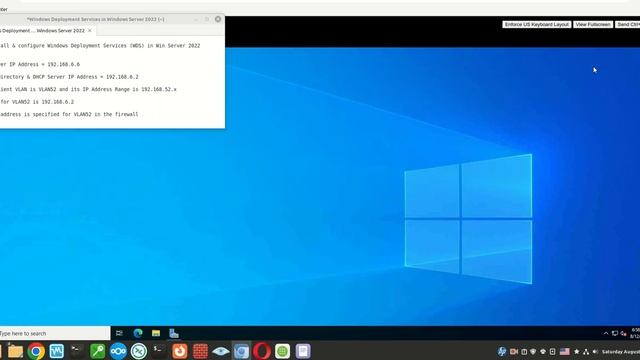The height and width of the screenshot is (360, 640).
Task: Click the text editor title bar
Action: [96, 19]
